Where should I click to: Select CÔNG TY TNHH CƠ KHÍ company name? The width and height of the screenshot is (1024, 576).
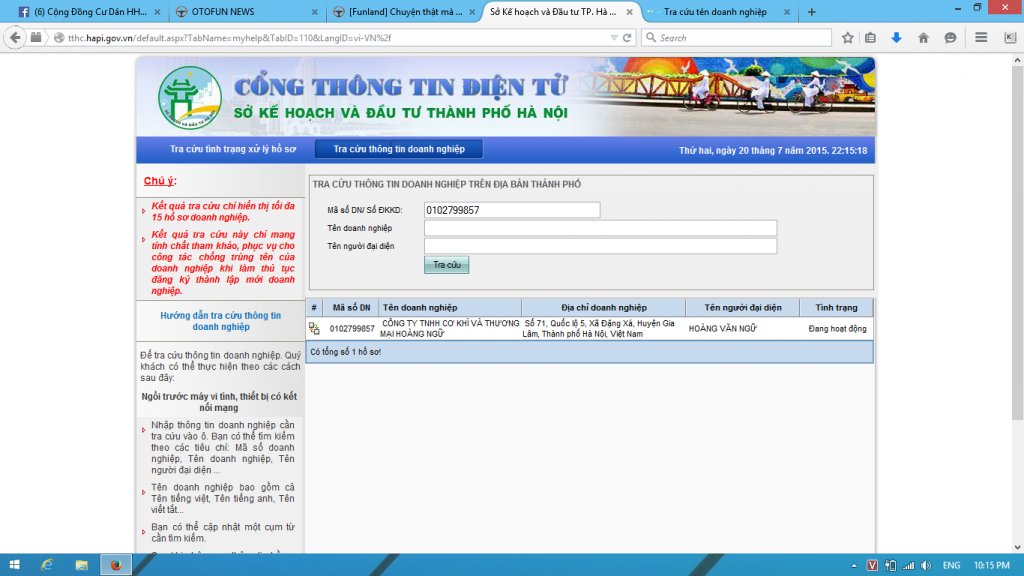click(450, 328)
